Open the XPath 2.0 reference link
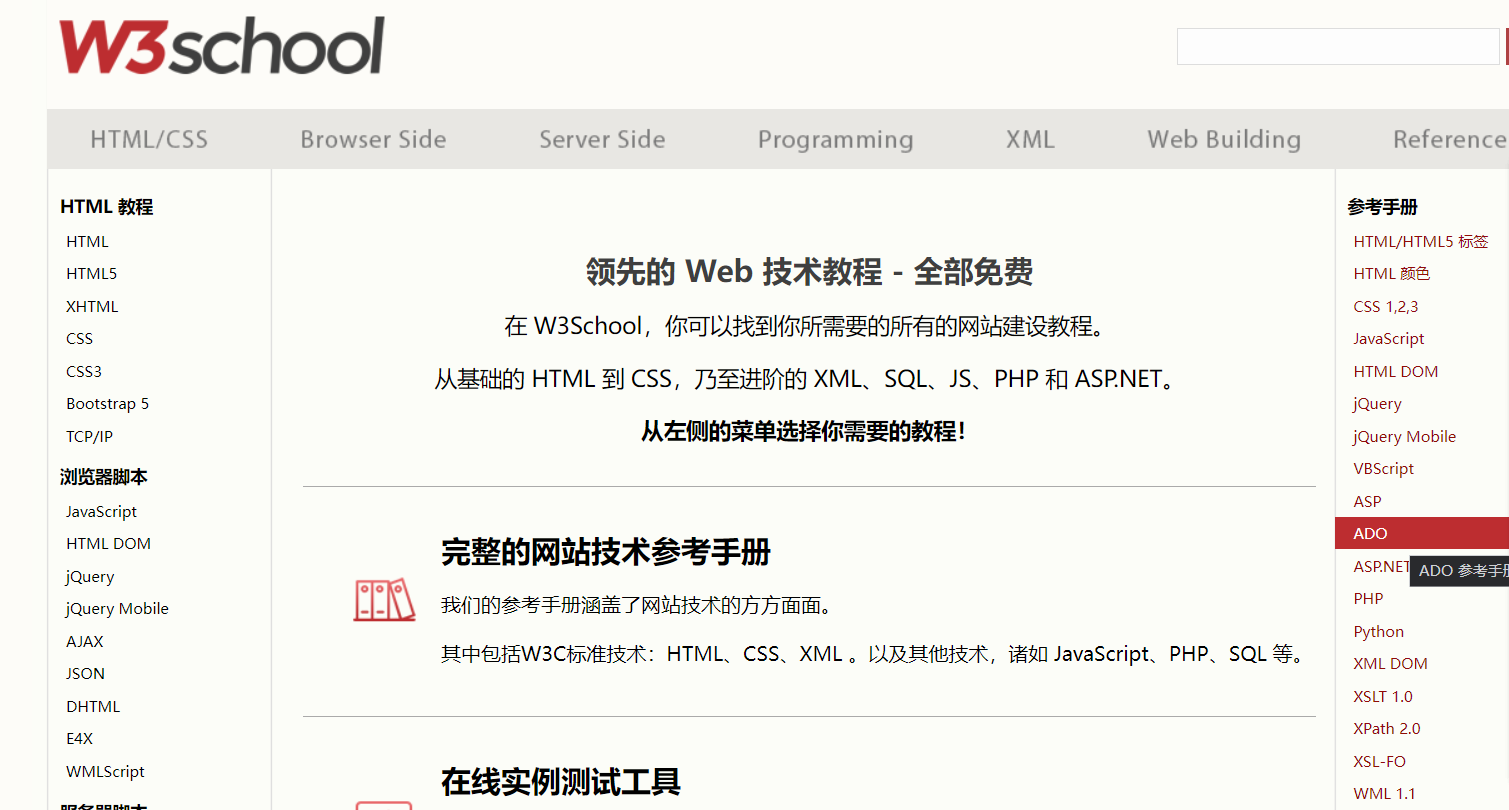The image size is (1509, 810). click(1386, 729)
